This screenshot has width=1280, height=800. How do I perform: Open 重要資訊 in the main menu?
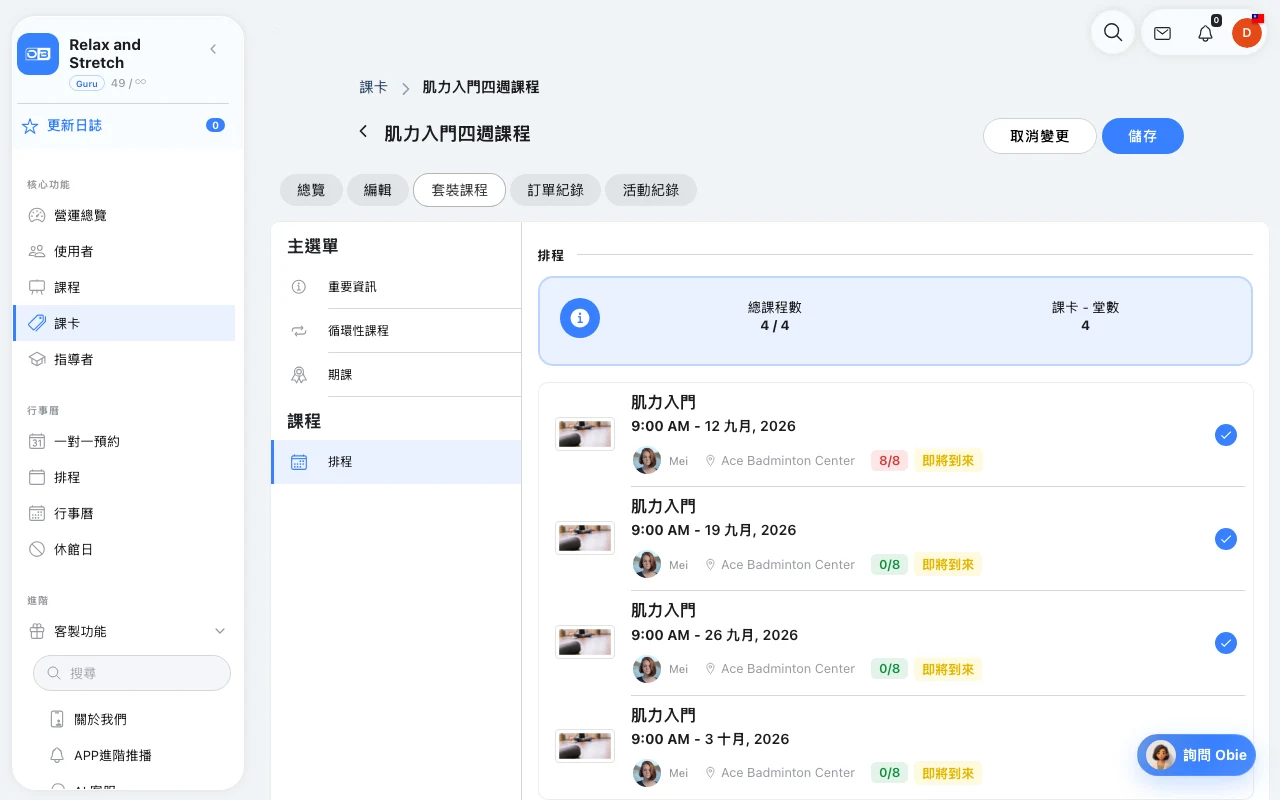pyautogui.click(x=396, y=287)
